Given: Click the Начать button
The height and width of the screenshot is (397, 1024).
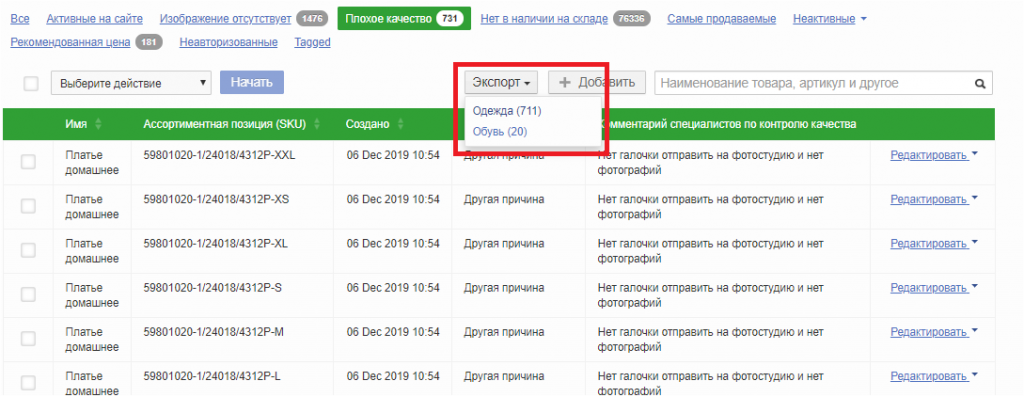Looking at the screenshot, I should pyautogui.click(x=252, y=83).
